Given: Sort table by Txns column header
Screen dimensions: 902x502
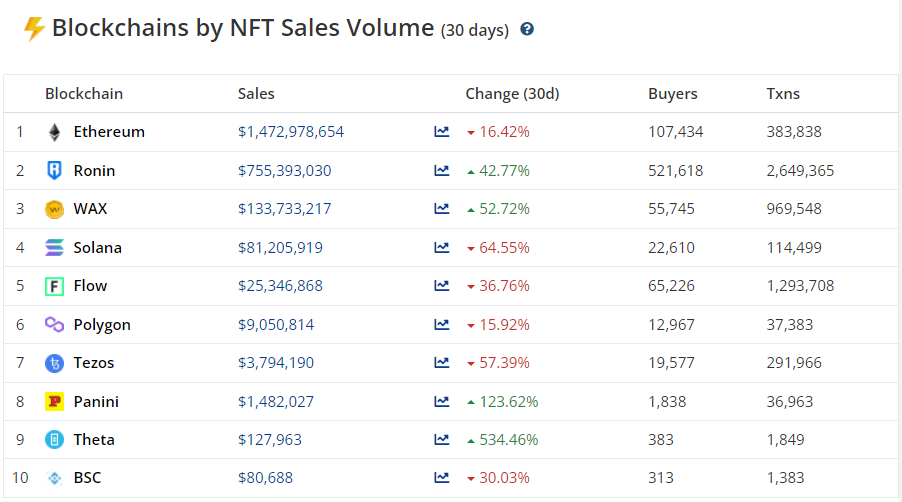Looking at the screenshot, I should click(x=783, y=94).
